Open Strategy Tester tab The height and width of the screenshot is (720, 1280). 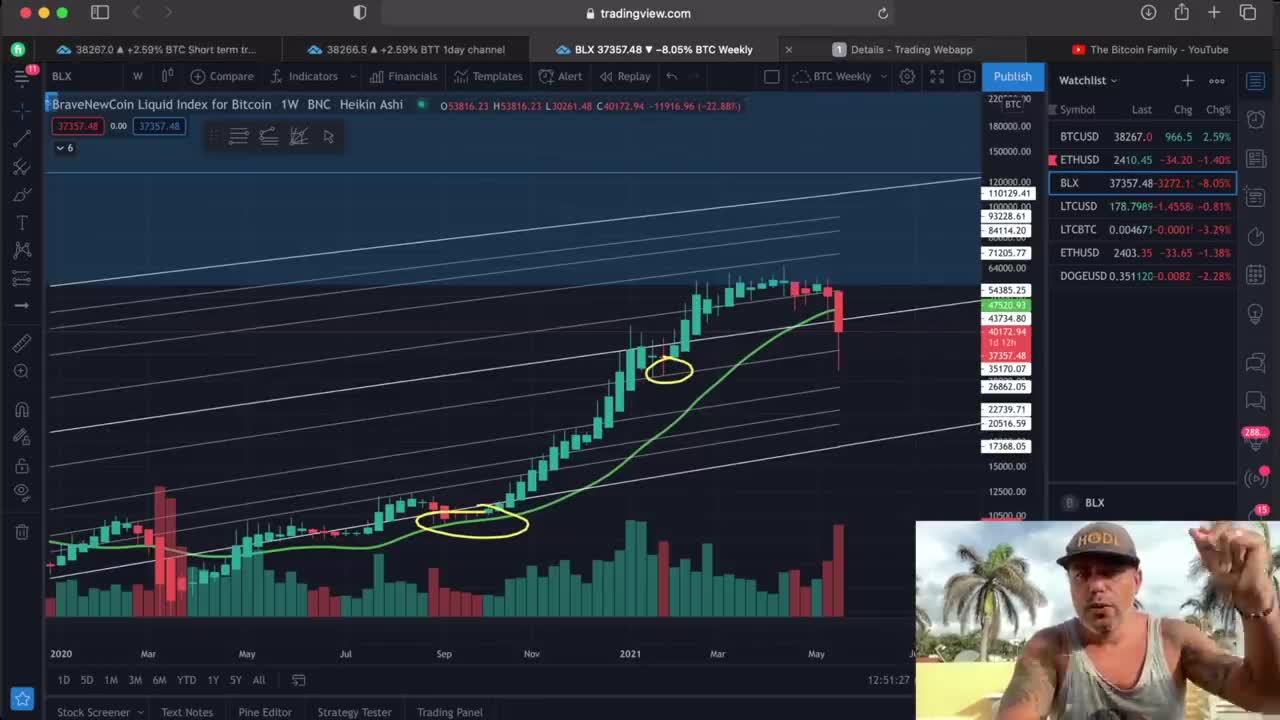click(x=354, y=712)
